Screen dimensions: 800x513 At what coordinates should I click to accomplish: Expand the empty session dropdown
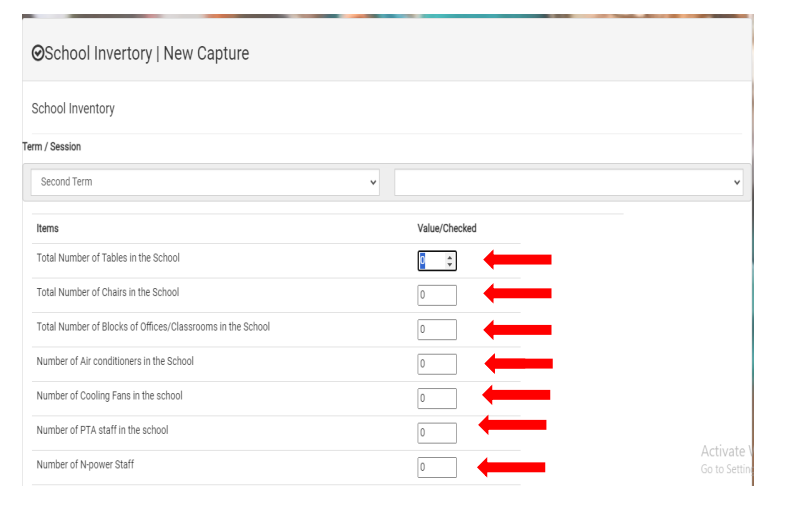click(x=568, y=182)
